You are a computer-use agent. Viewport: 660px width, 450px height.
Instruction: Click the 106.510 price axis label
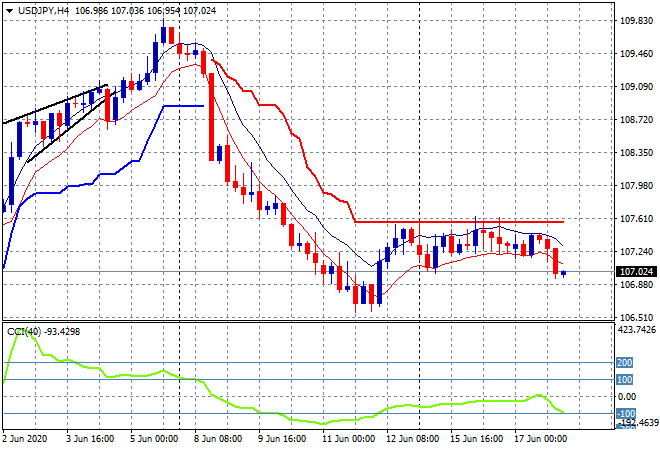coord(636,317)
